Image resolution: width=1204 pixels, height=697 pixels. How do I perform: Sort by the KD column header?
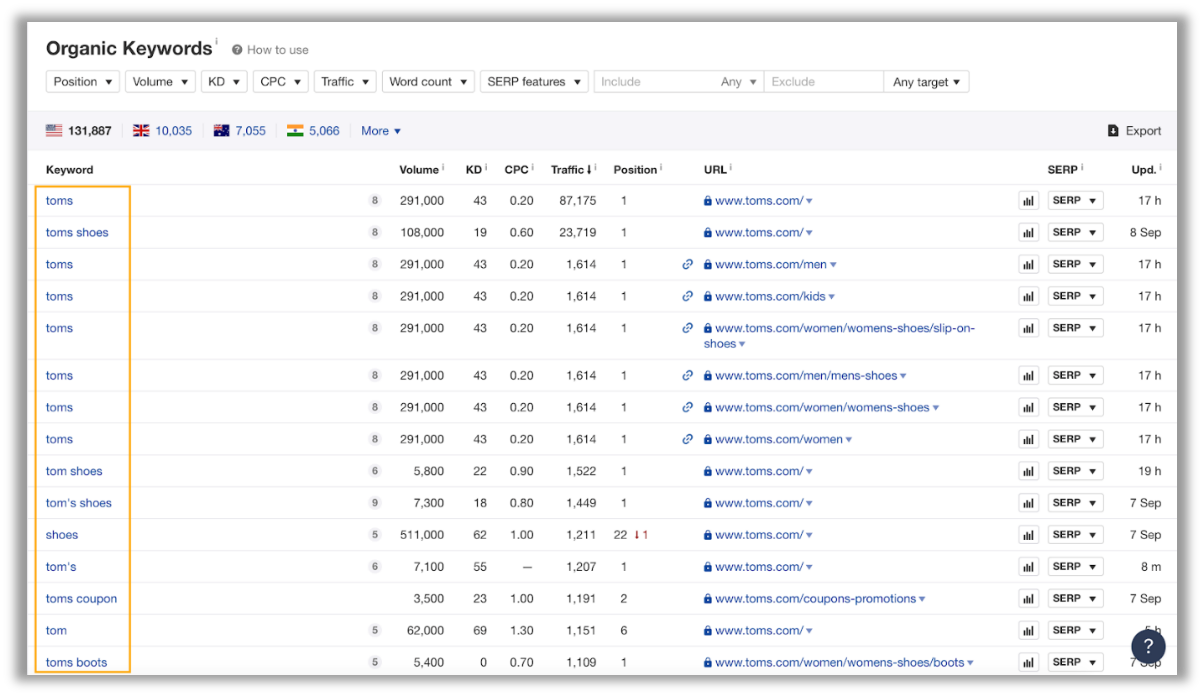(474, 170)
